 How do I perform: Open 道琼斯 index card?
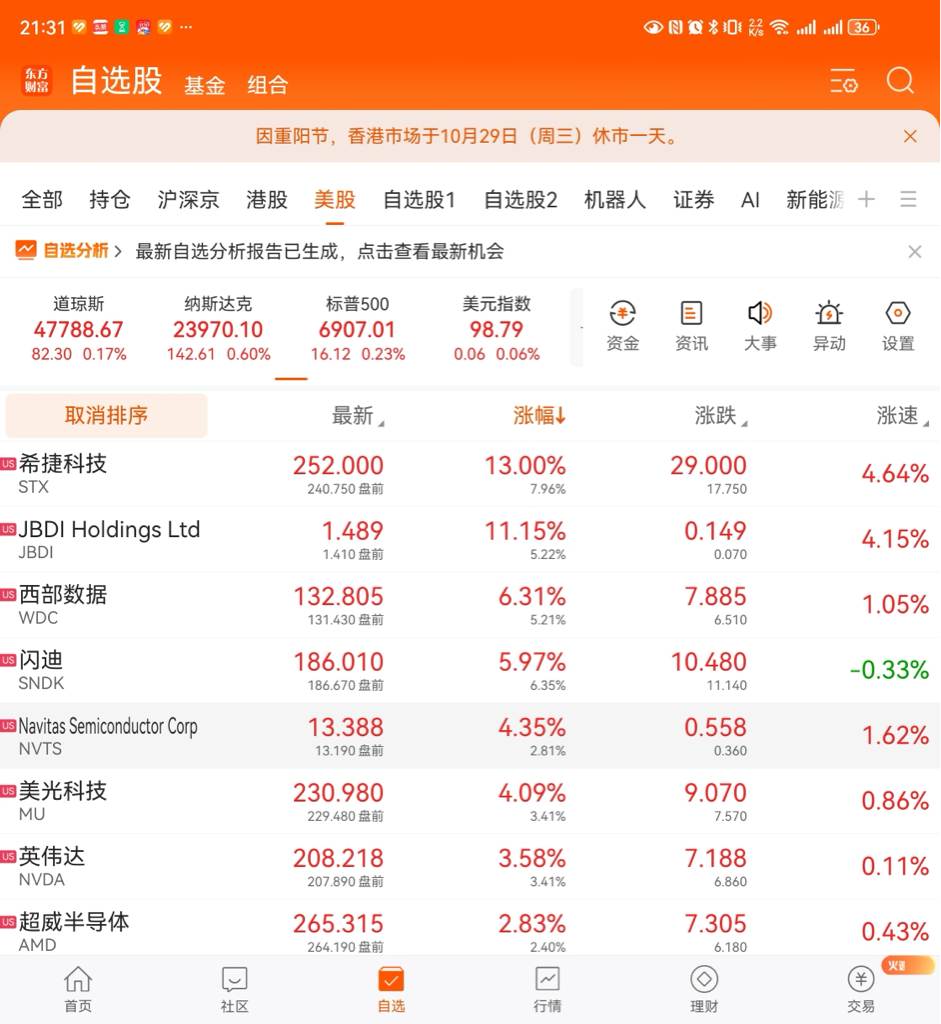[78, 328]
